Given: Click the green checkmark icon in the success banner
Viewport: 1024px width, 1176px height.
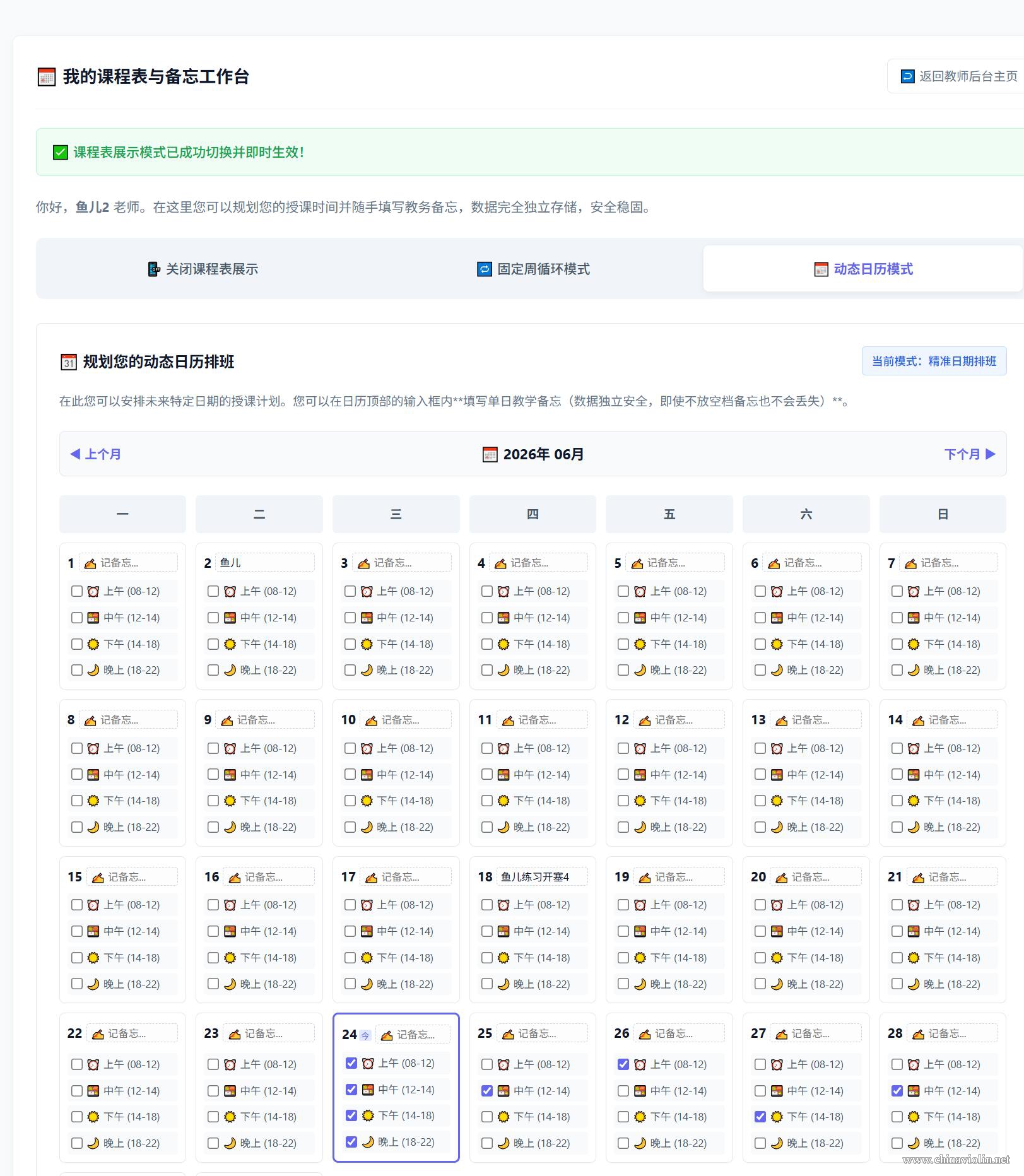Looking at the screenshot, I should click(61, 153).
